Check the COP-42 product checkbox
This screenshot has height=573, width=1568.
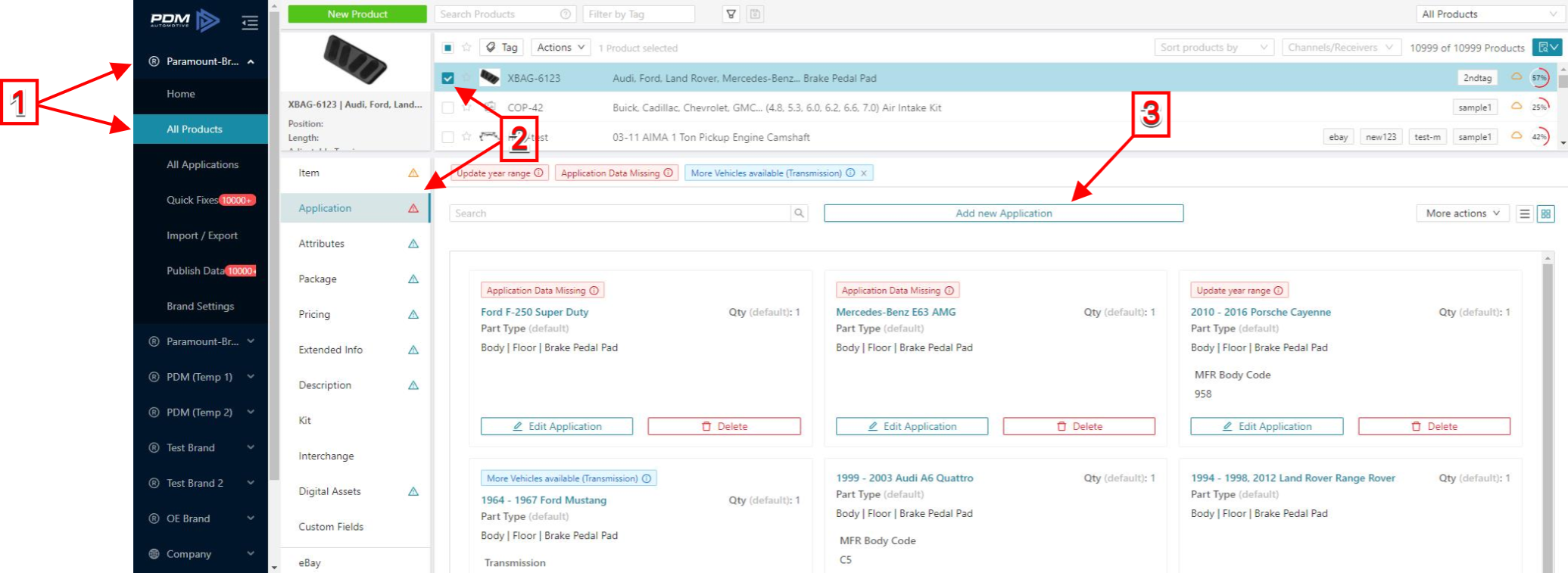pos(447,107)
